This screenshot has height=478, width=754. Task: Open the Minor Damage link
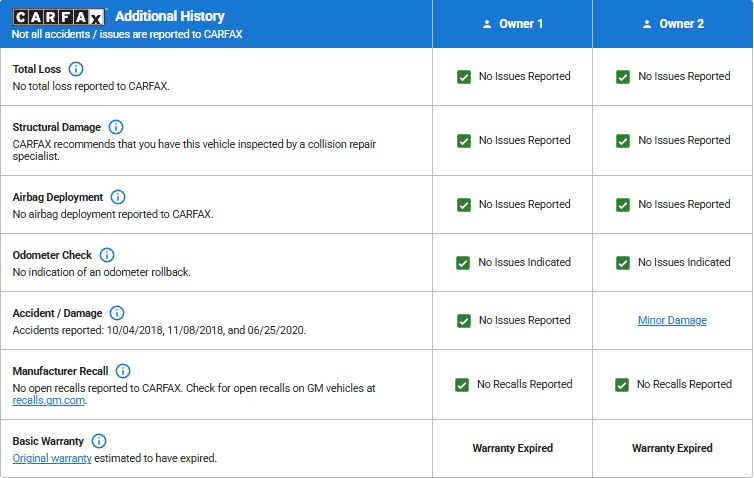coord(672,321)
